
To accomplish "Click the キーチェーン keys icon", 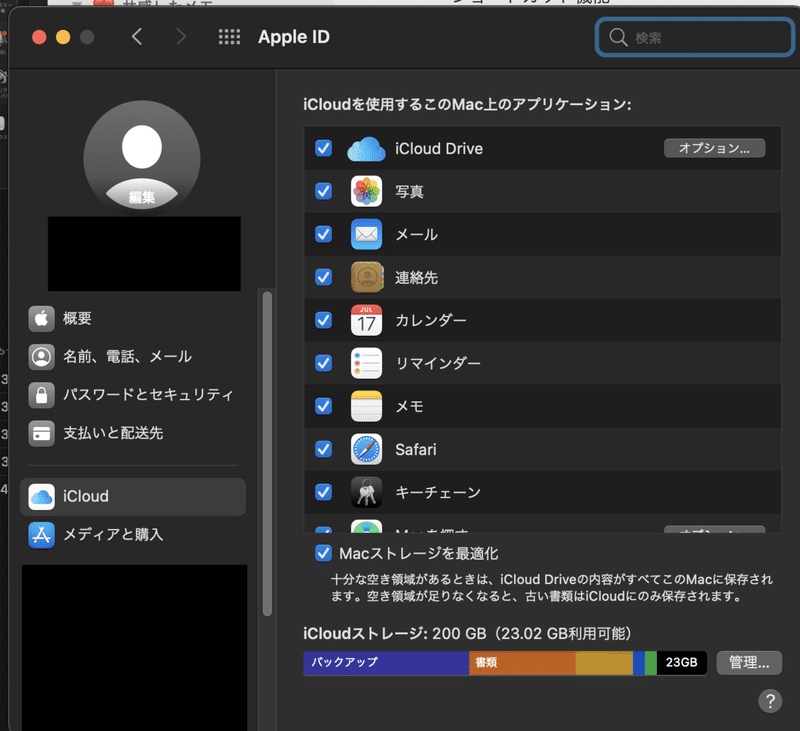I will (x=366, y=492).
